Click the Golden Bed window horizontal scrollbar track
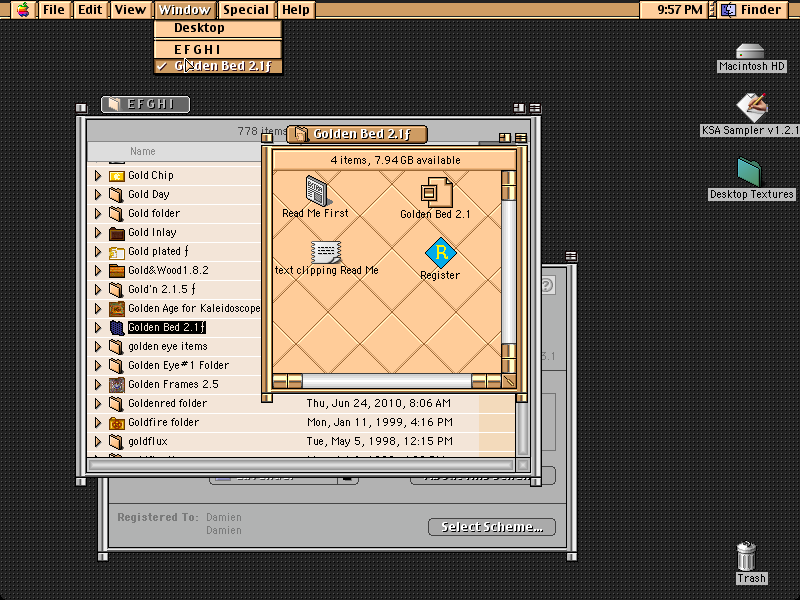This screenshot has height=600, width=800. 387,381
